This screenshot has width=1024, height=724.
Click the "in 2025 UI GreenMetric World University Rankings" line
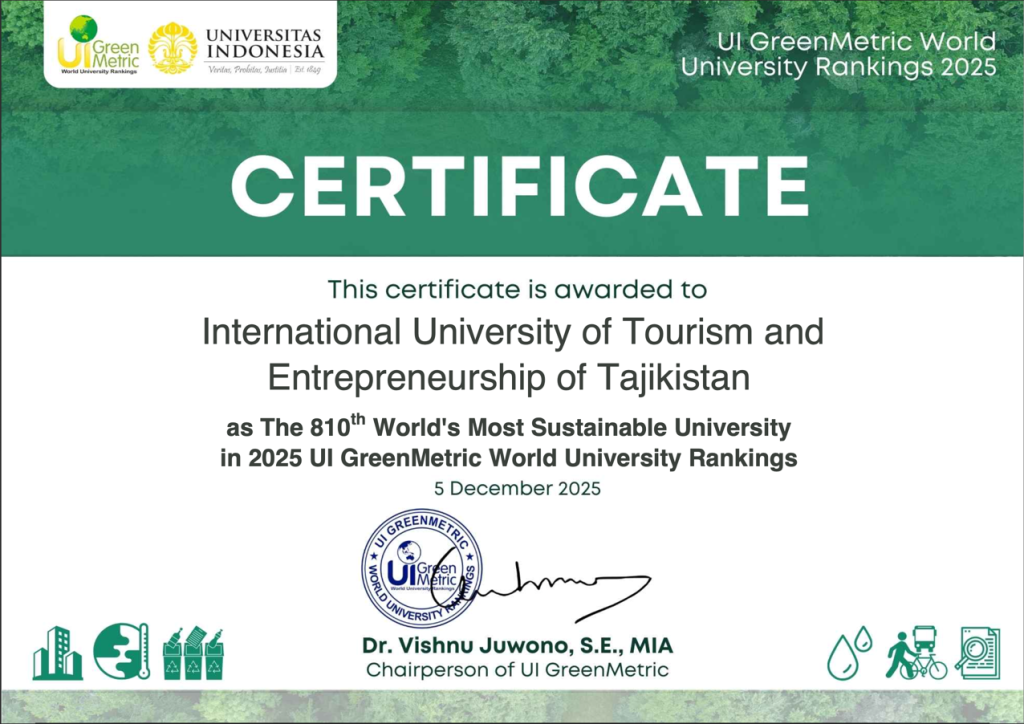tap(508, 459)
